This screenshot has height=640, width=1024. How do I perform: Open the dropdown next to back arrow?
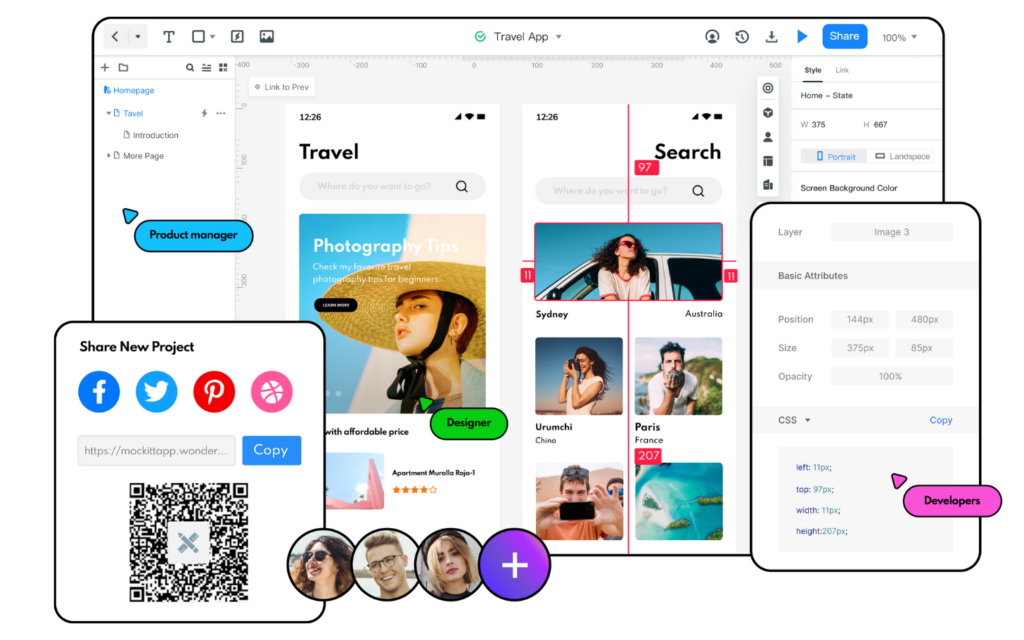pyautogui.click(x=138, y=37)
